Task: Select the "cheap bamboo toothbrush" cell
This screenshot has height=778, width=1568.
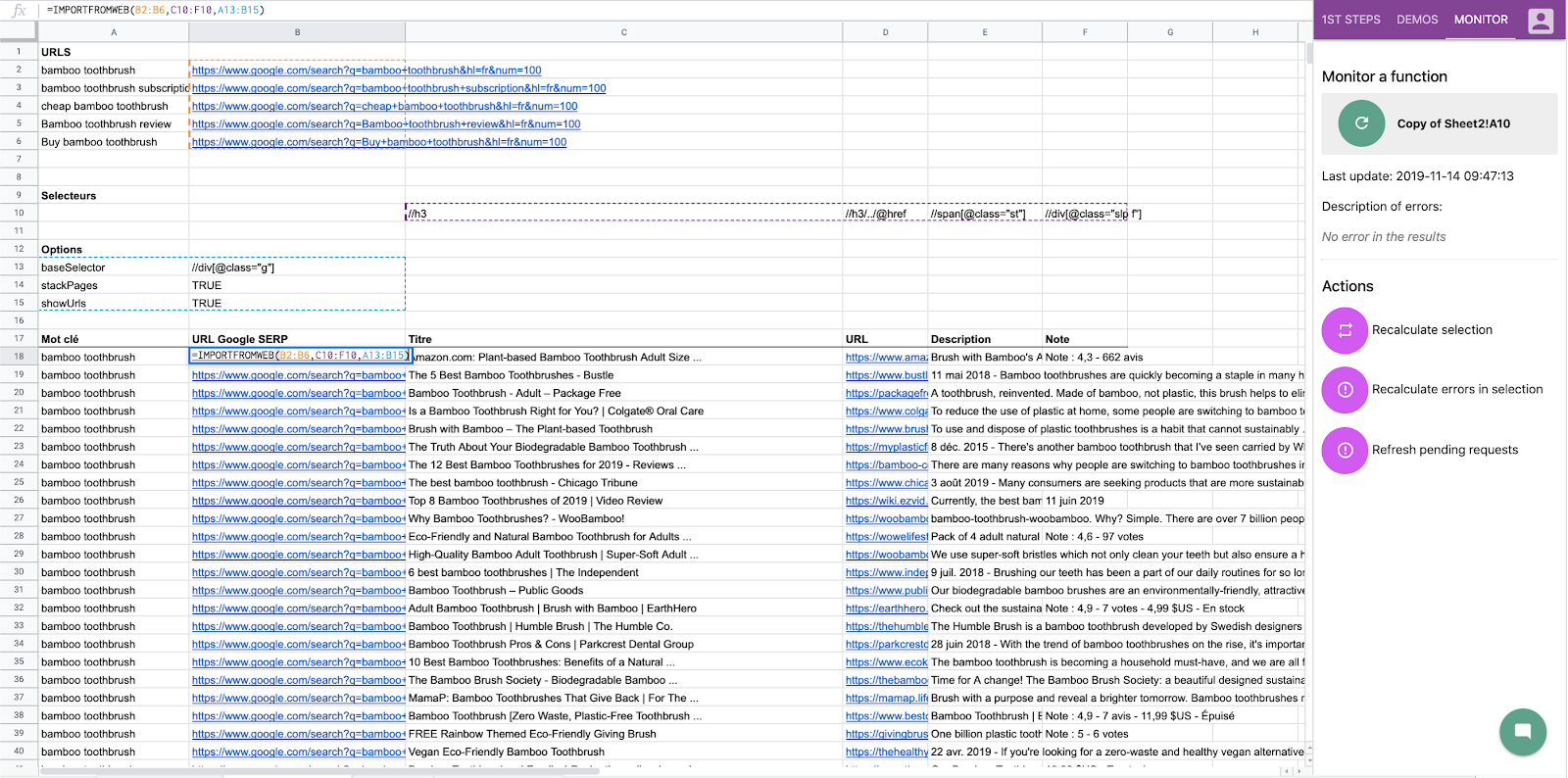Action: [114, 106]
